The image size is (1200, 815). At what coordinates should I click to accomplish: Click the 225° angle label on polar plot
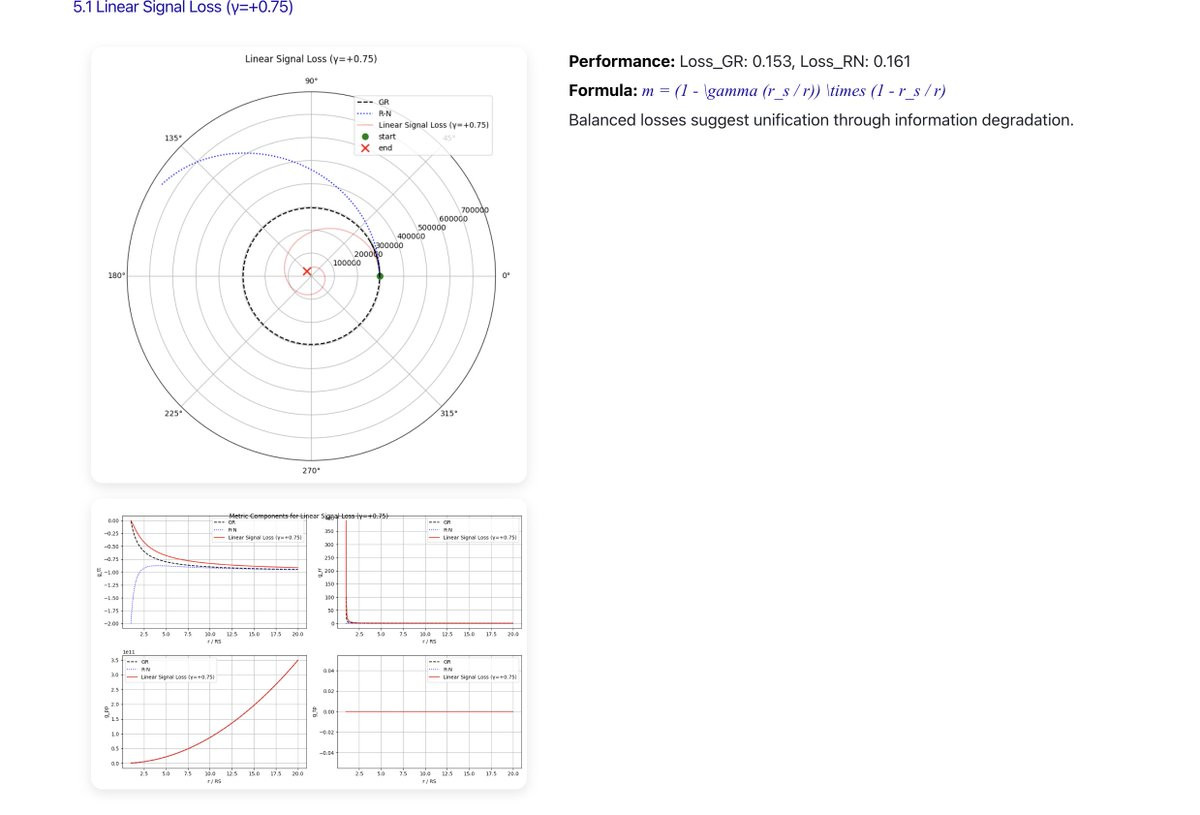coord(174,413)
